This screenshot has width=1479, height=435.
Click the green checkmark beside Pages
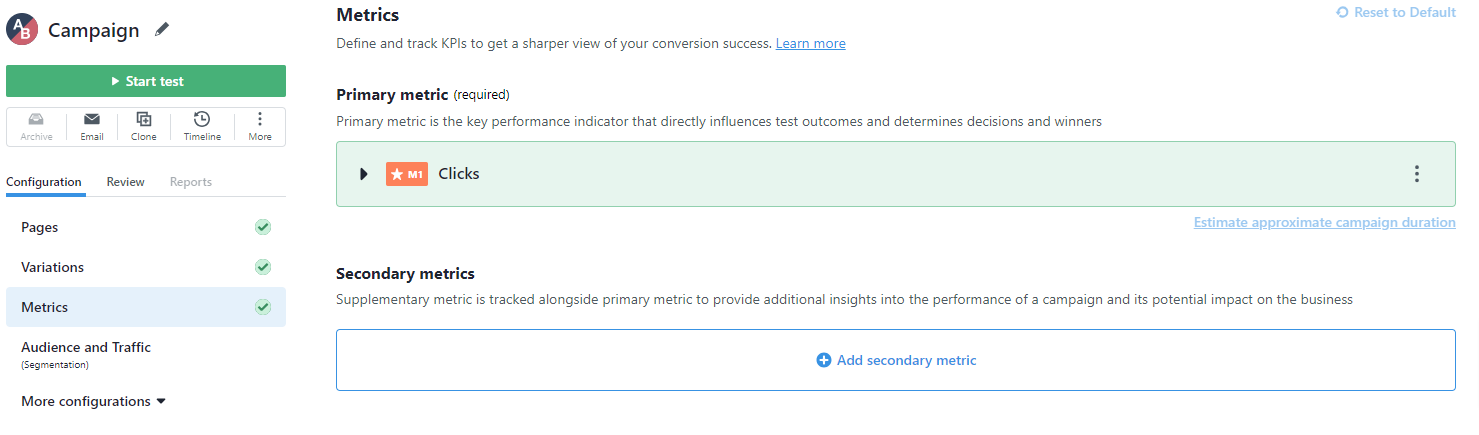pos(263,227)
